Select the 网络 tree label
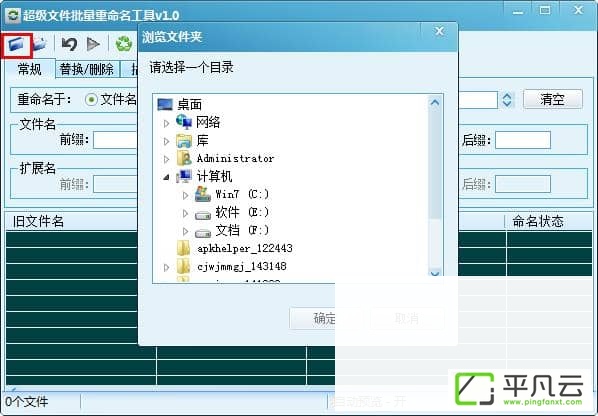The width and height of the screenshot is (598, 416). click(x=208, y=122)
